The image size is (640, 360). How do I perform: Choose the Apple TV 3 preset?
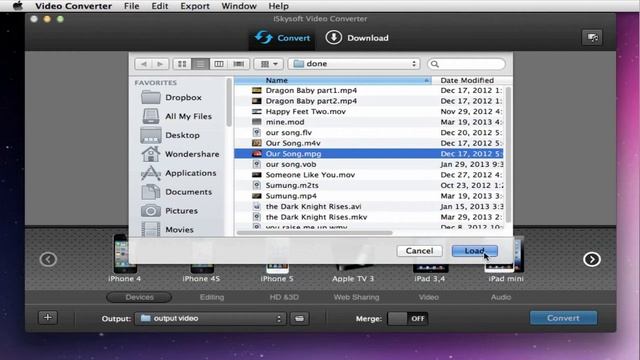[353, 273]
